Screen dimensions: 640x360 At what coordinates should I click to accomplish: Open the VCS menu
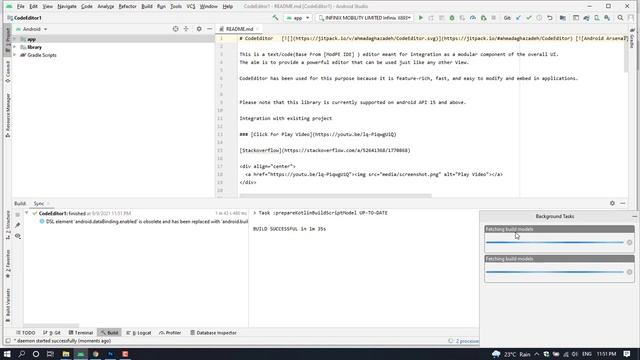(191, 7)
